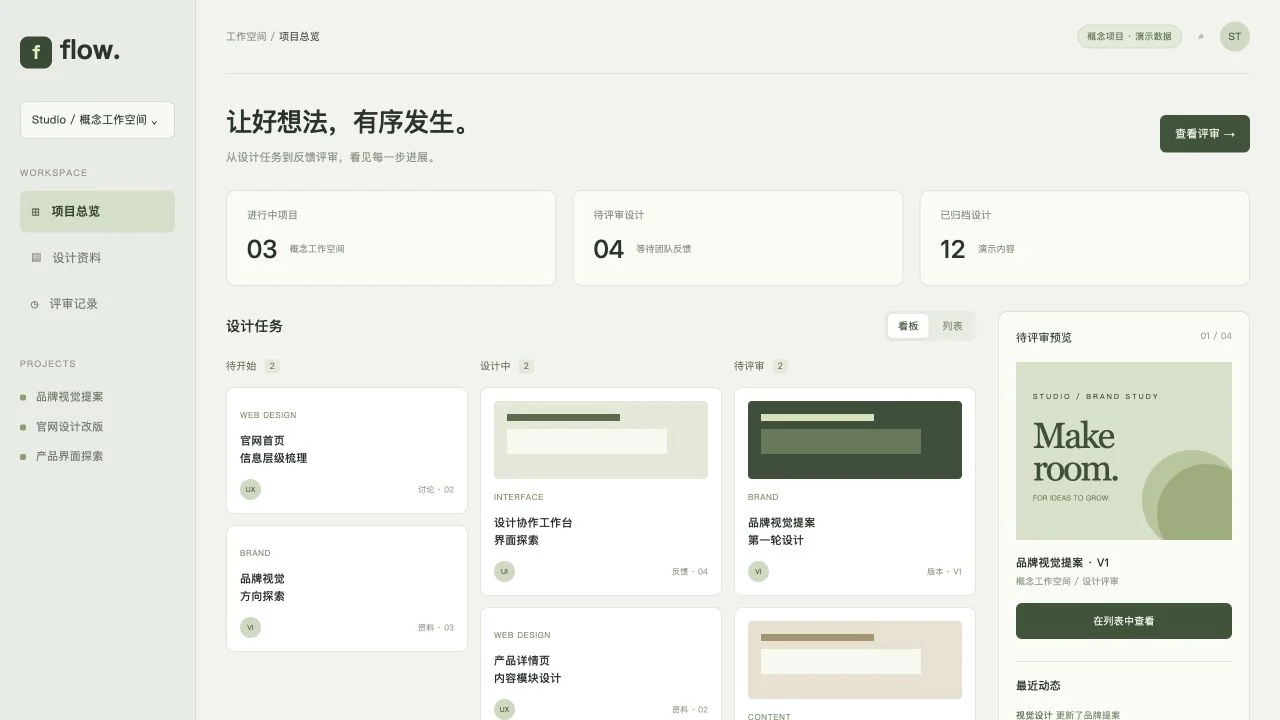Click the 查看评审 button
Screen dimensions: 1280x720
1205,134
